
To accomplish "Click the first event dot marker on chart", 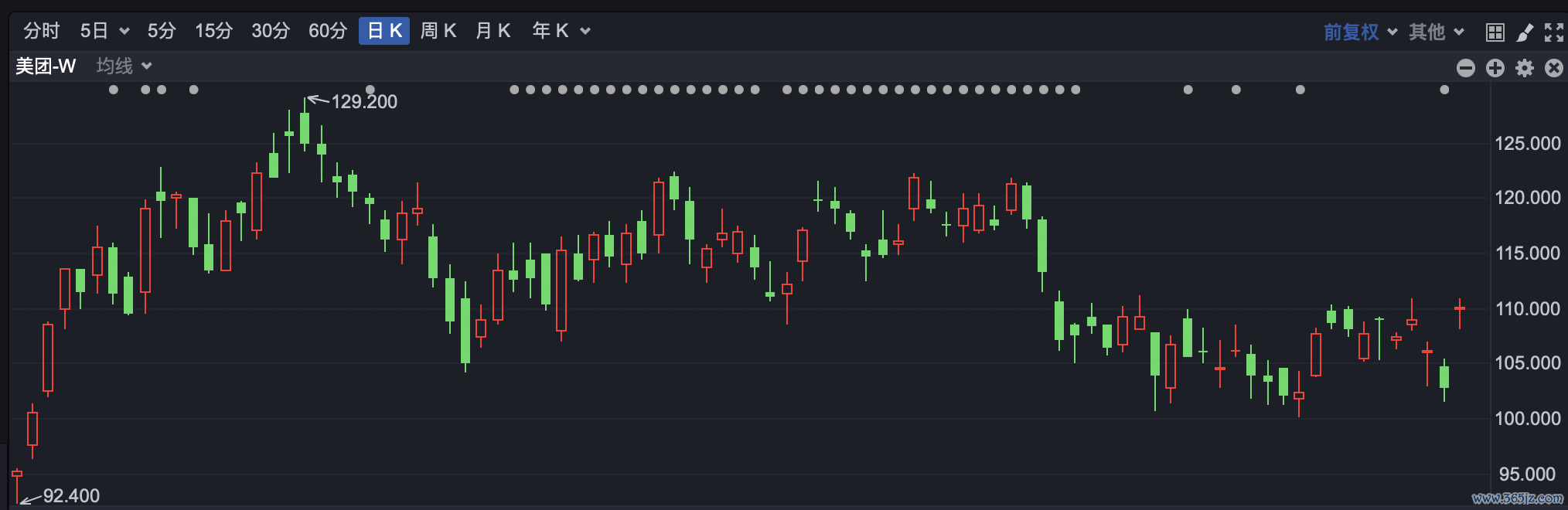I will click(114, 90).
